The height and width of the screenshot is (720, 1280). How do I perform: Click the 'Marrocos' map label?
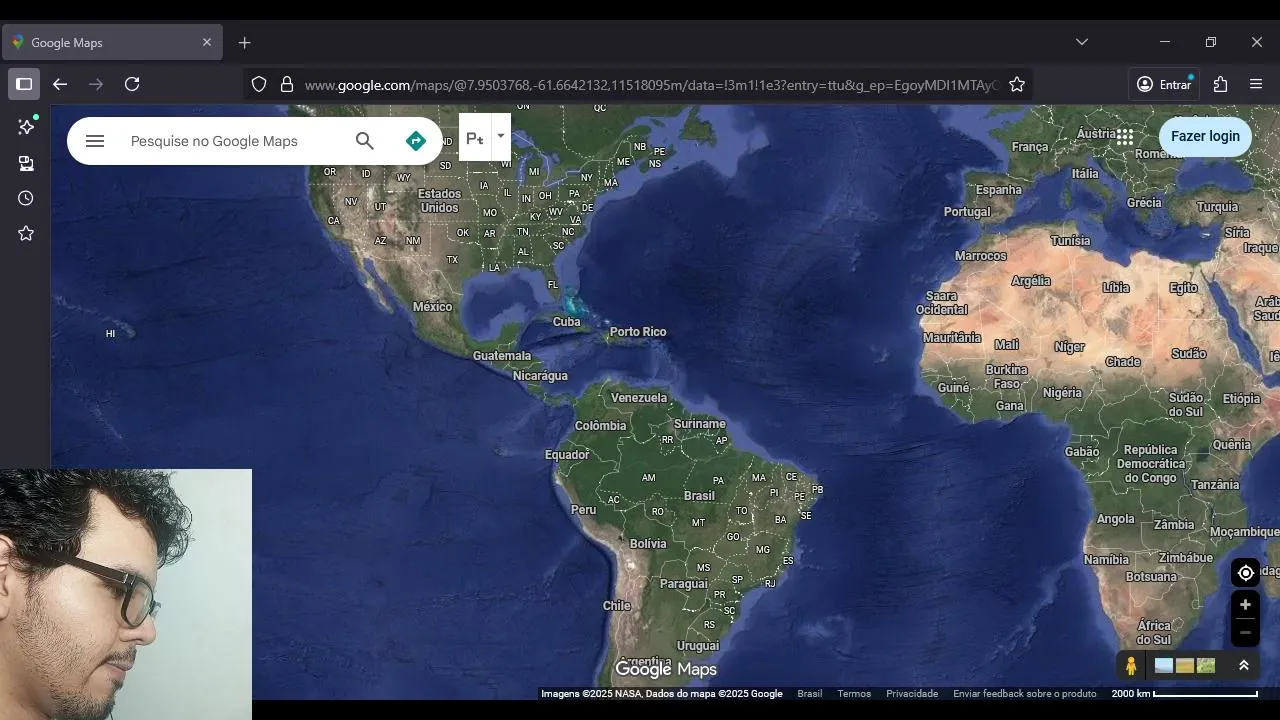981,256
